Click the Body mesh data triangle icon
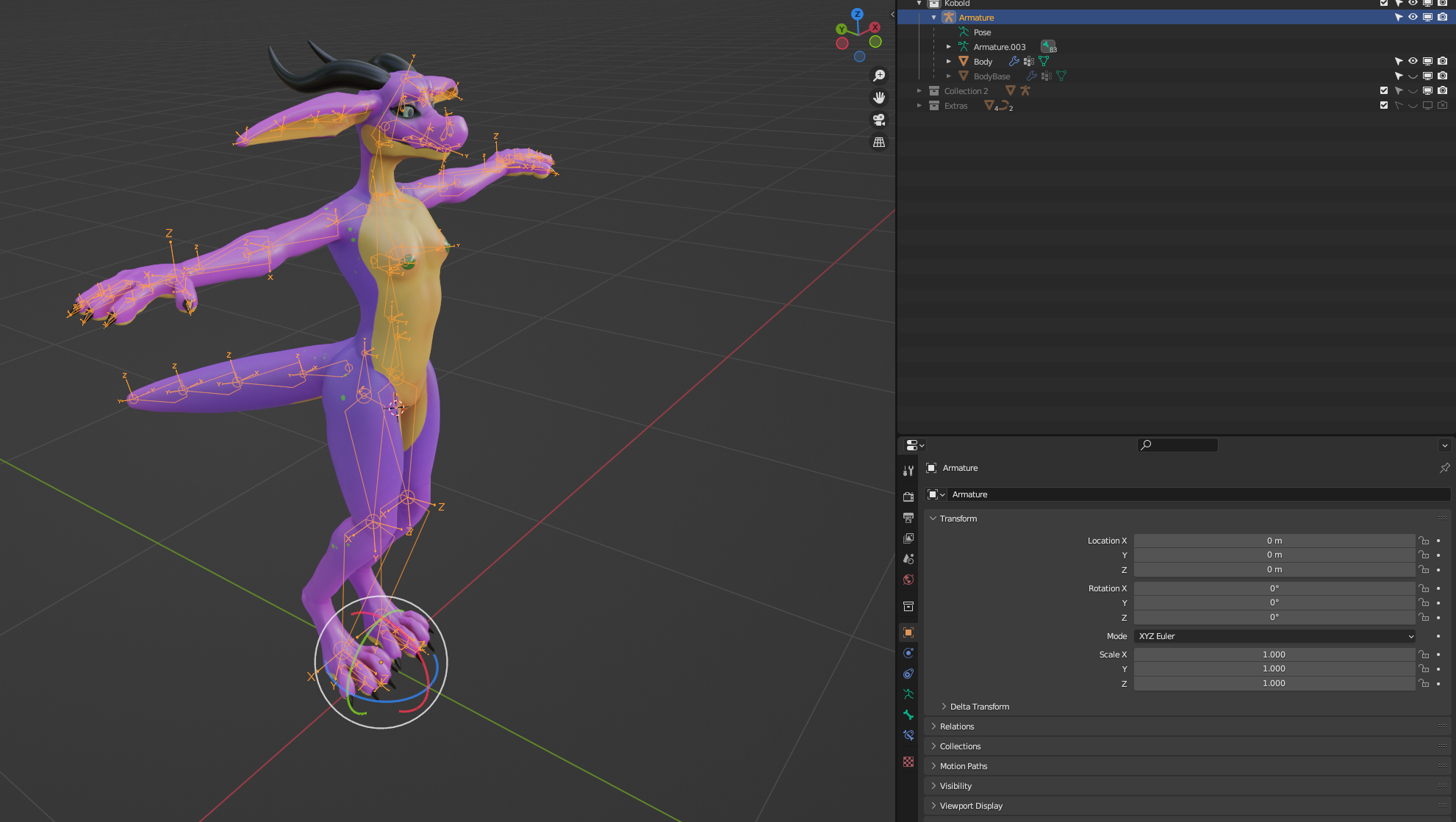1456x822 pixels. 1044,62
